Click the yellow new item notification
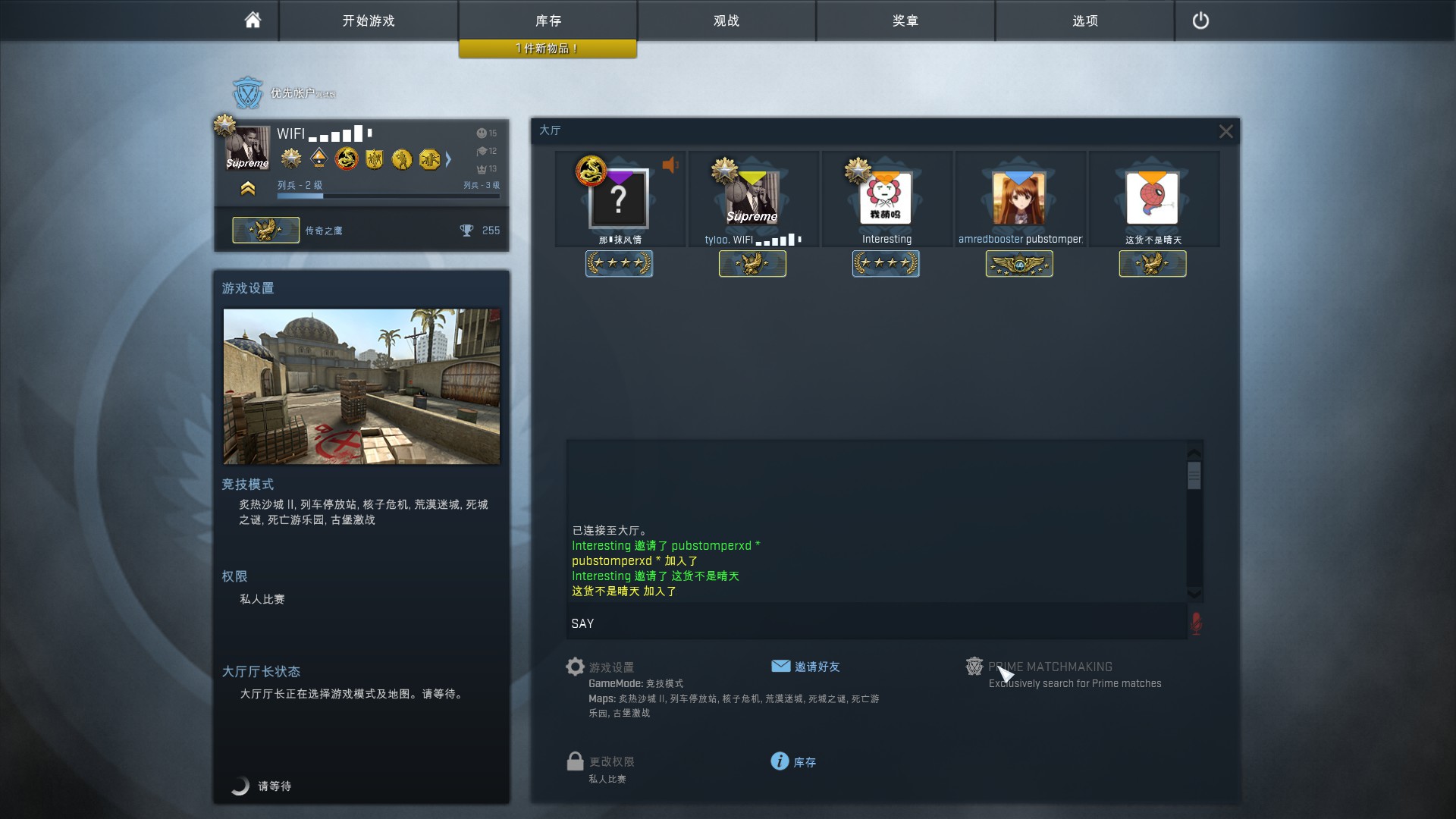This screenshot has width=1456, height=819. coord(548,49)
